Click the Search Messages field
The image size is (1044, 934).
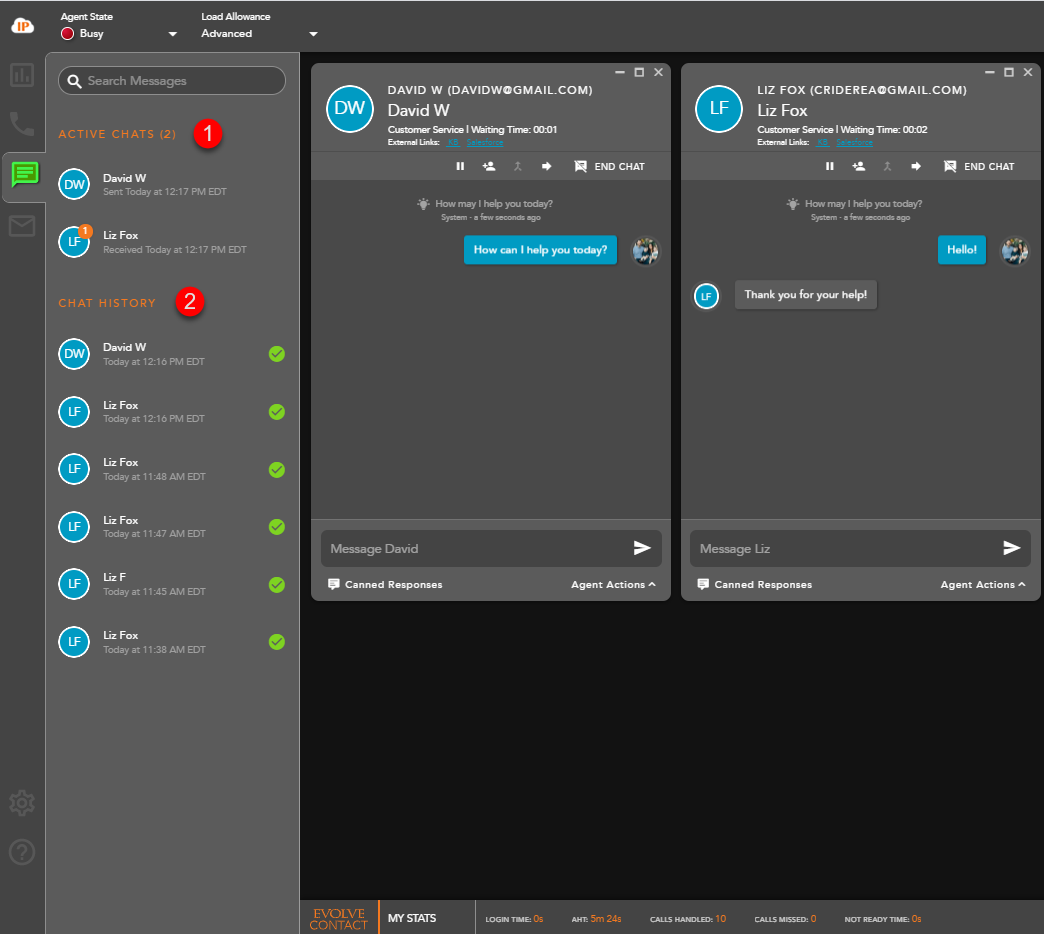[172, 81]
